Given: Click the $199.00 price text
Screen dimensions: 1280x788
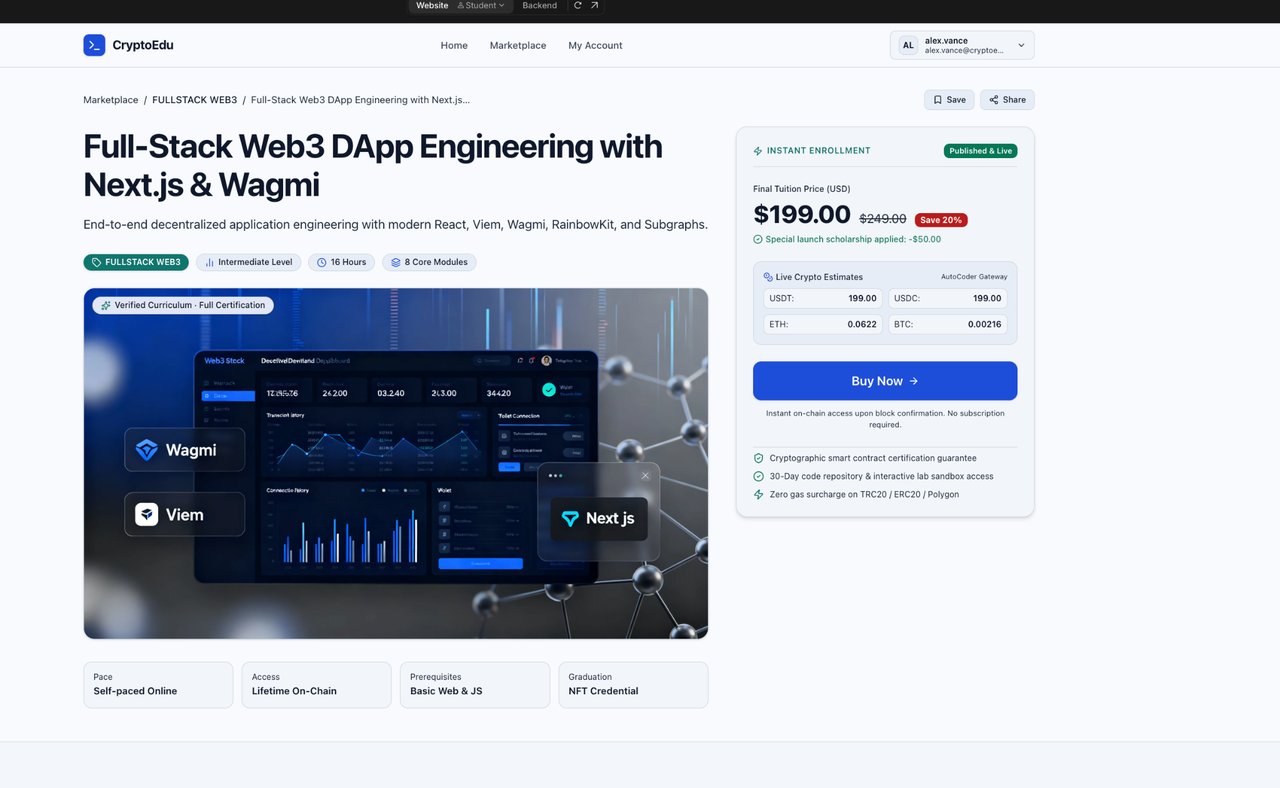Looking at the screenshot, I should click(x=802, y=215).
